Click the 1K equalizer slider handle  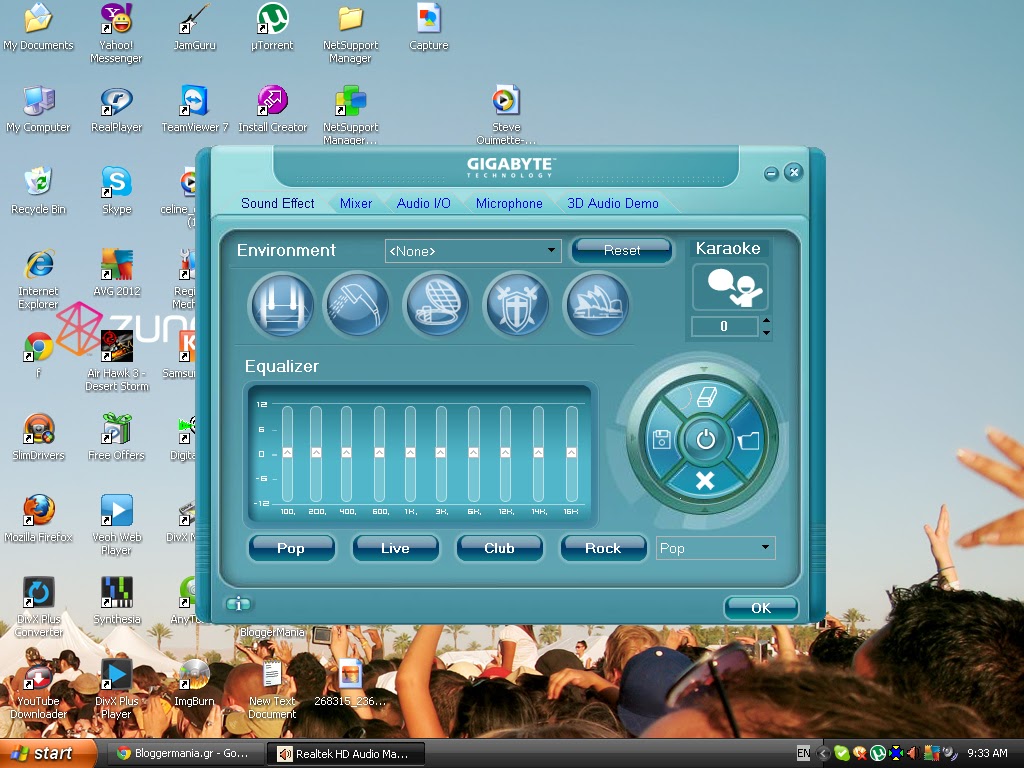[410, 453]
